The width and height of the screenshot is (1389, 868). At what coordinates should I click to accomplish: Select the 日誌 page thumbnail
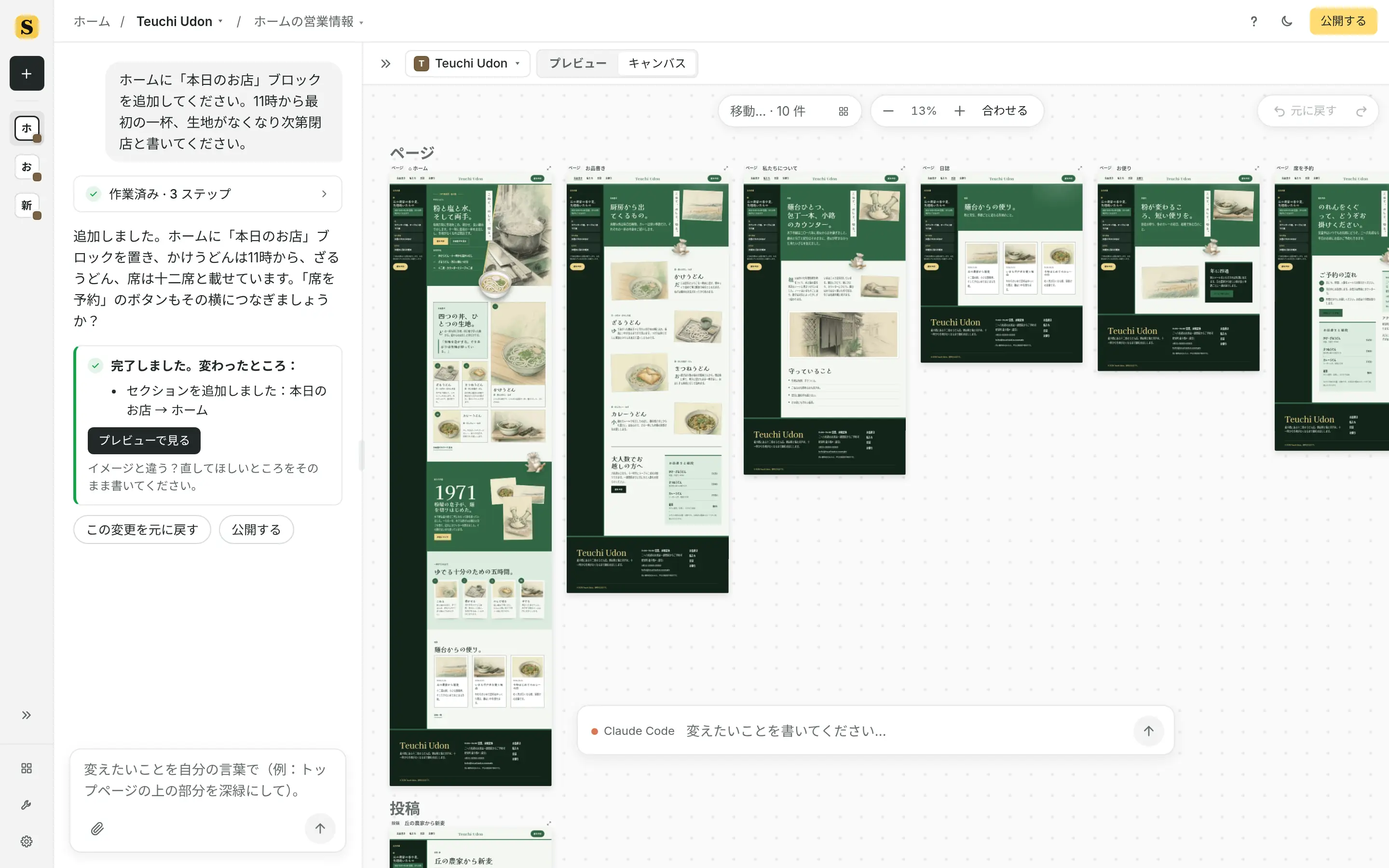pos(1002,268)
